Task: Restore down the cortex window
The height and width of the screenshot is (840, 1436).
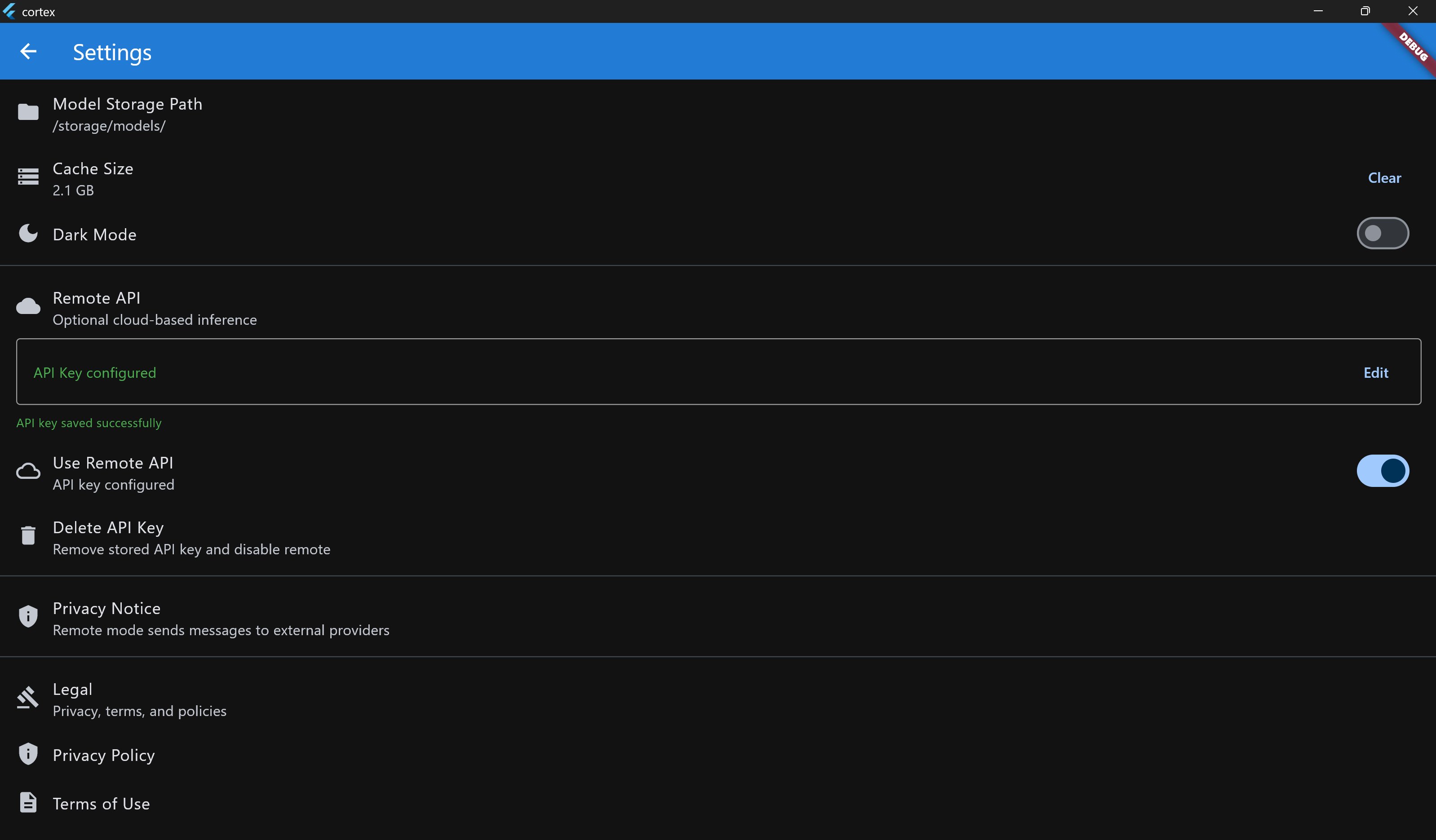Action: pyautogui.click(x=1365, y=11)
